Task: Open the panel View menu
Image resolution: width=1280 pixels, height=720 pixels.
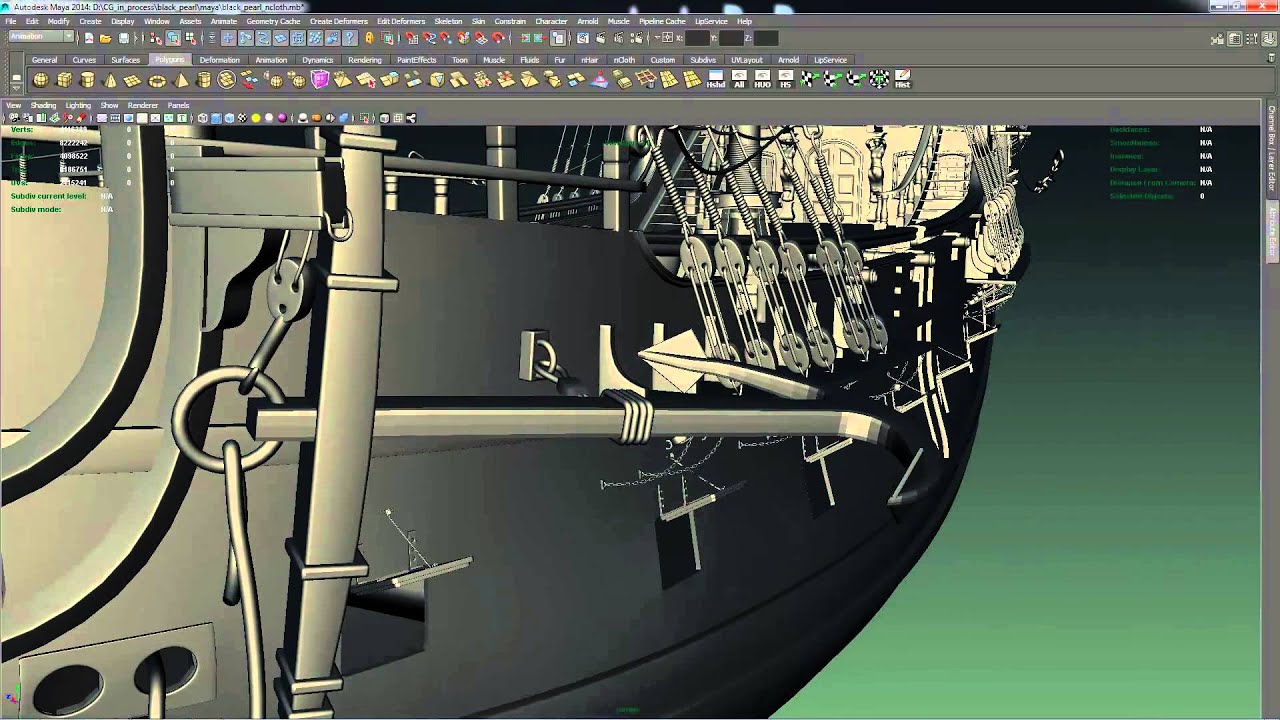Action: (x=13, y=105)
